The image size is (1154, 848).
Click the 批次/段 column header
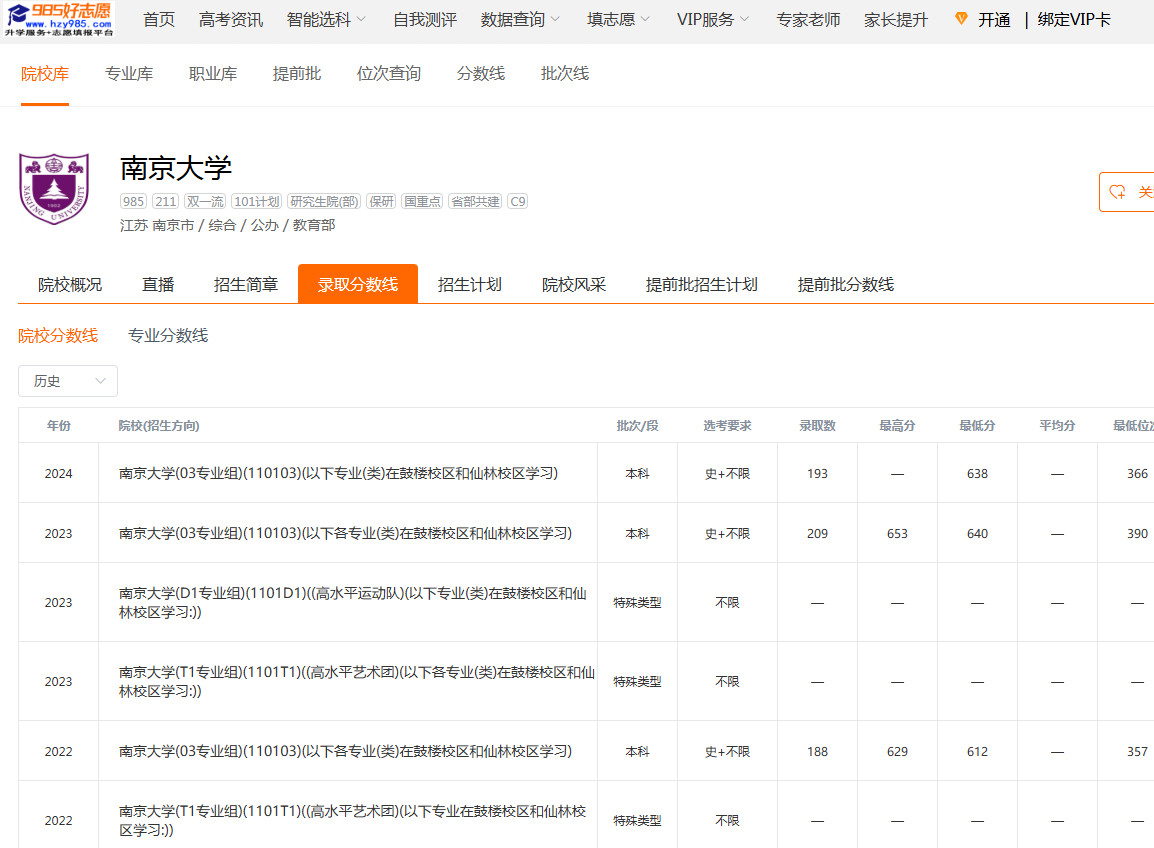[x=637, y=425]
